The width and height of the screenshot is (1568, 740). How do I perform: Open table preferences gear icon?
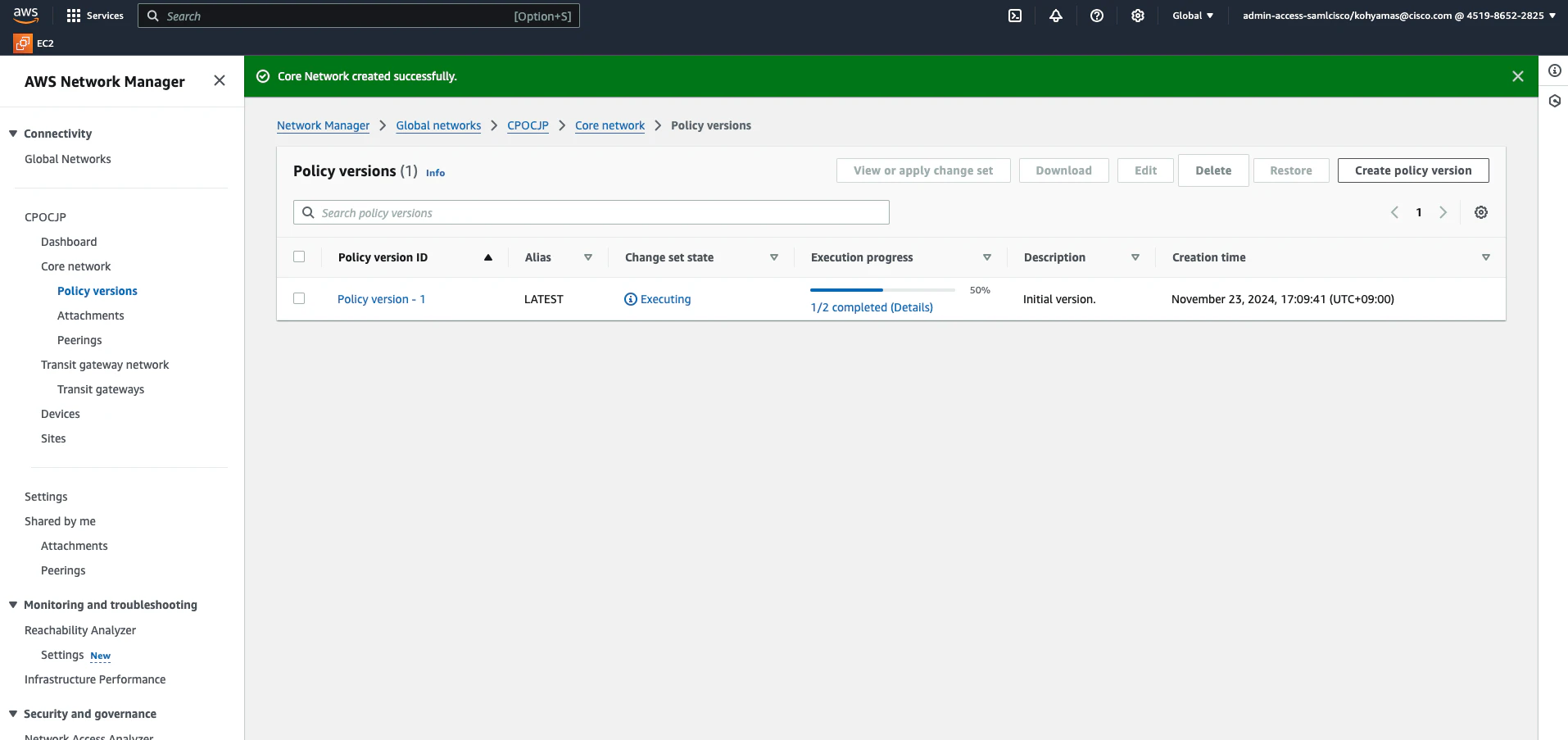tap(1481, 212)
